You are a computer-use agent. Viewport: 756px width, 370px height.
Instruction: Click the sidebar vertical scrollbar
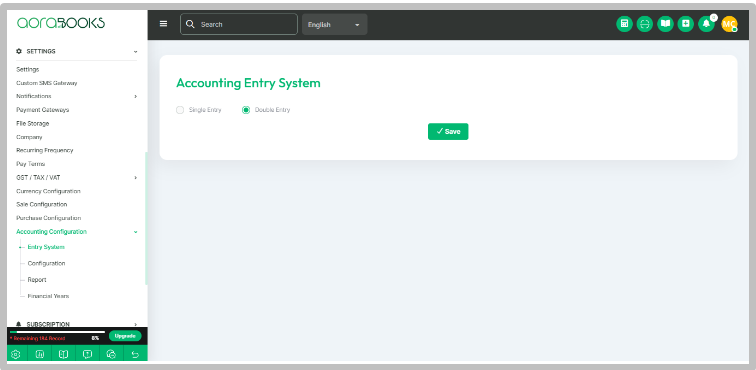(146, 219)
